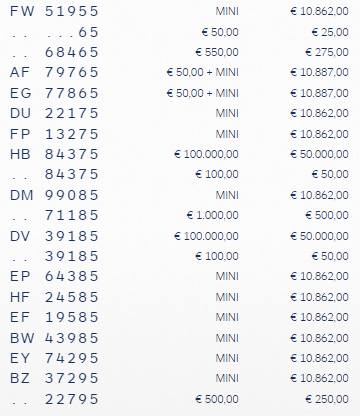Select the FW 51955 ticket number
Viewport: 360px width, 416px height.
(54, 11)
